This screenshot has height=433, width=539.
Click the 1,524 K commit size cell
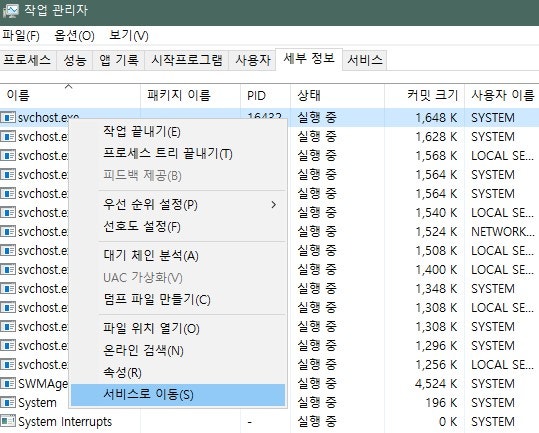(x=436, y=232)
